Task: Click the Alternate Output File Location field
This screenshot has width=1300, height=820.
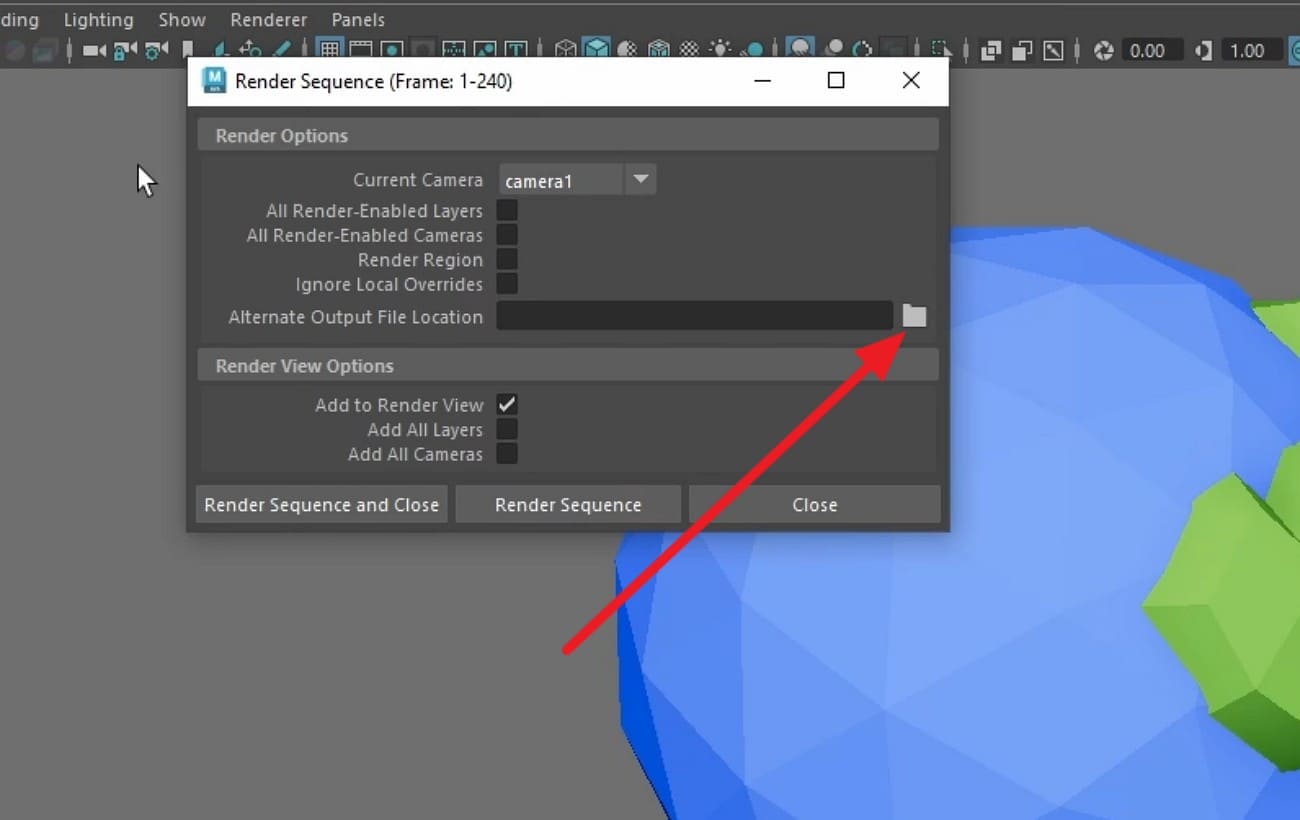Action: coord(695,316)
